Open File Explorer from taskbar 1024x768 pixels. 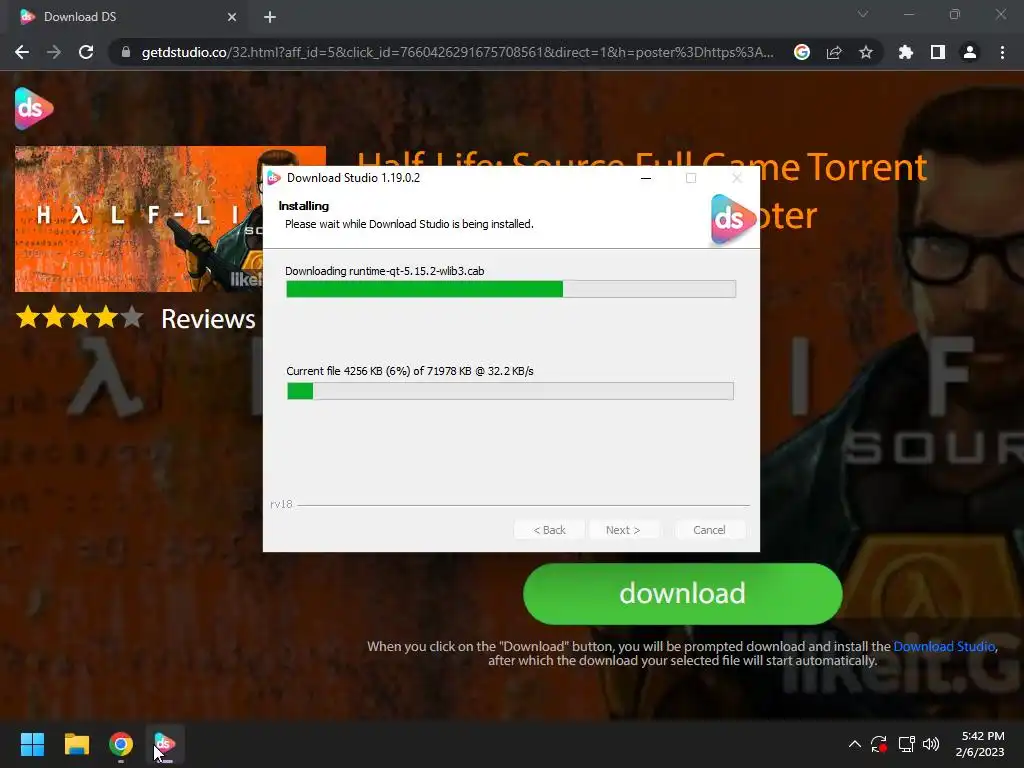[76, 744]
